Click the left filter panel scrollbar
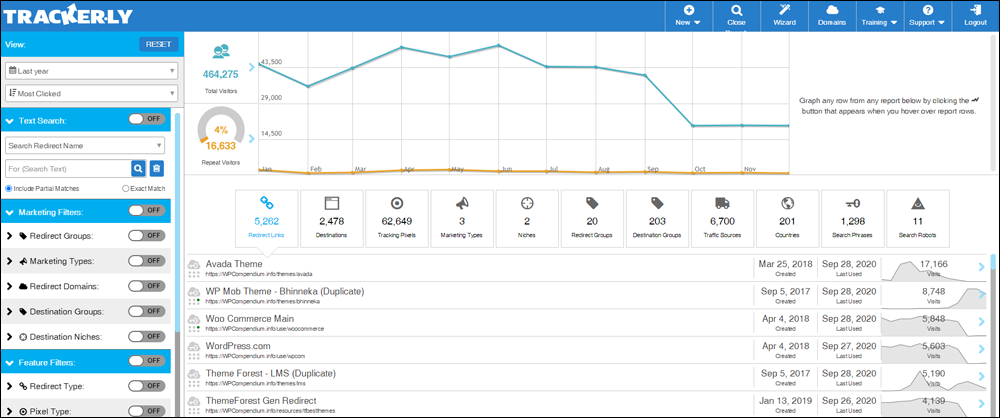Screen dimensions: 1000x418 point(177,220)
